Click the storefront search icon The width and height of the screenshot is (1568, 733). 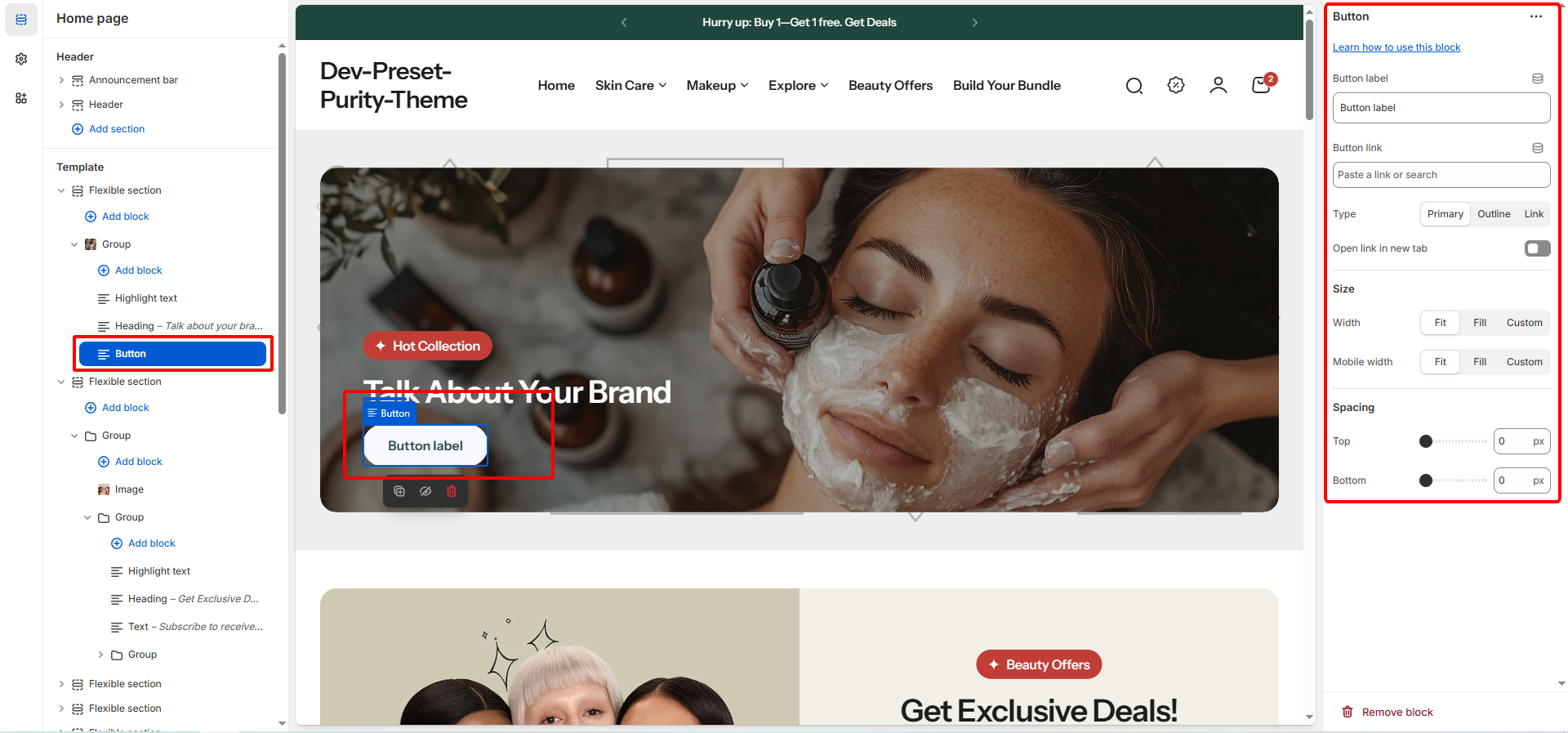point(1134,86)
